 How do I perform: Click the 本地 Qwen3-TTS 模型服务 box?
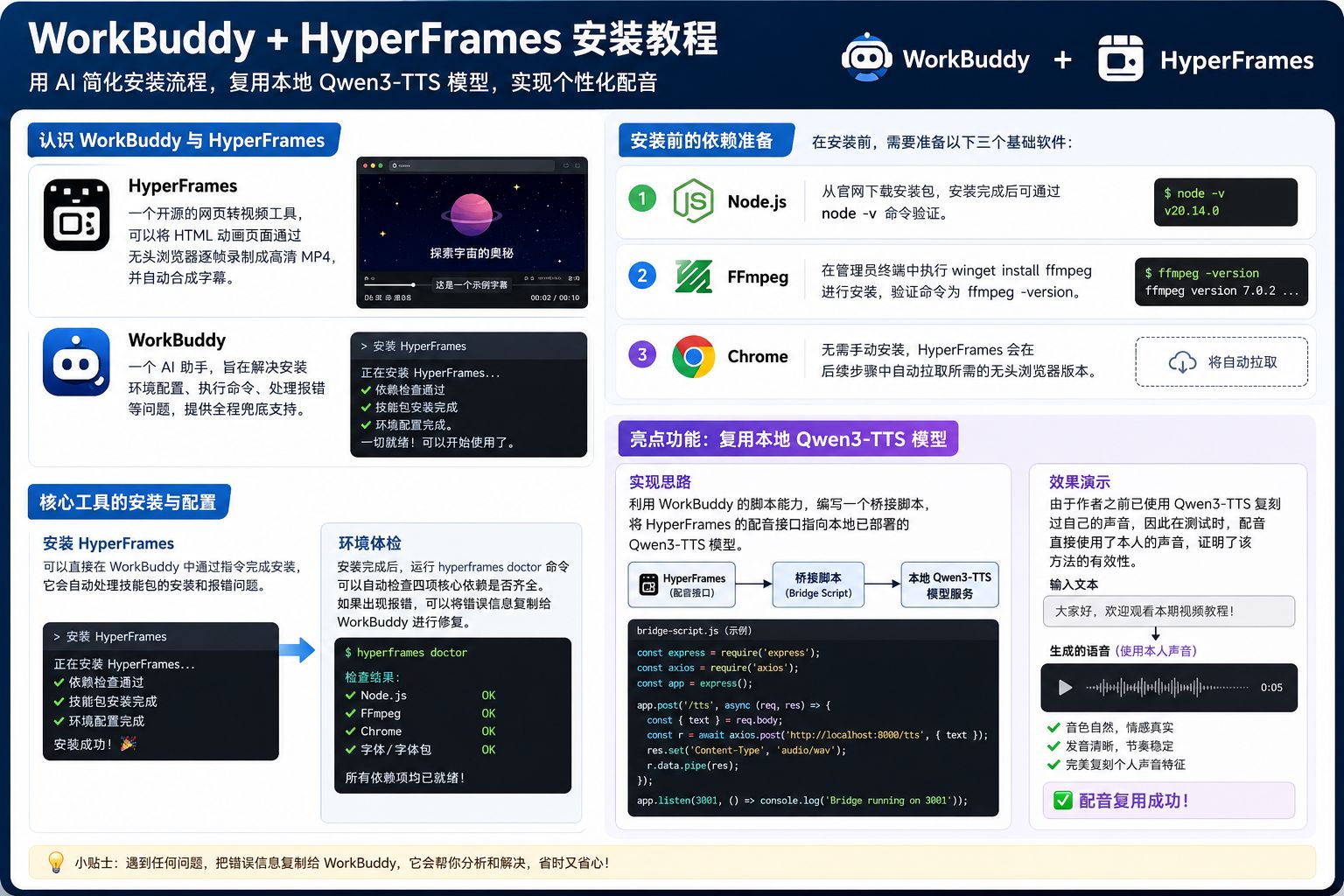pyautogui.click(x=949, y=584)
